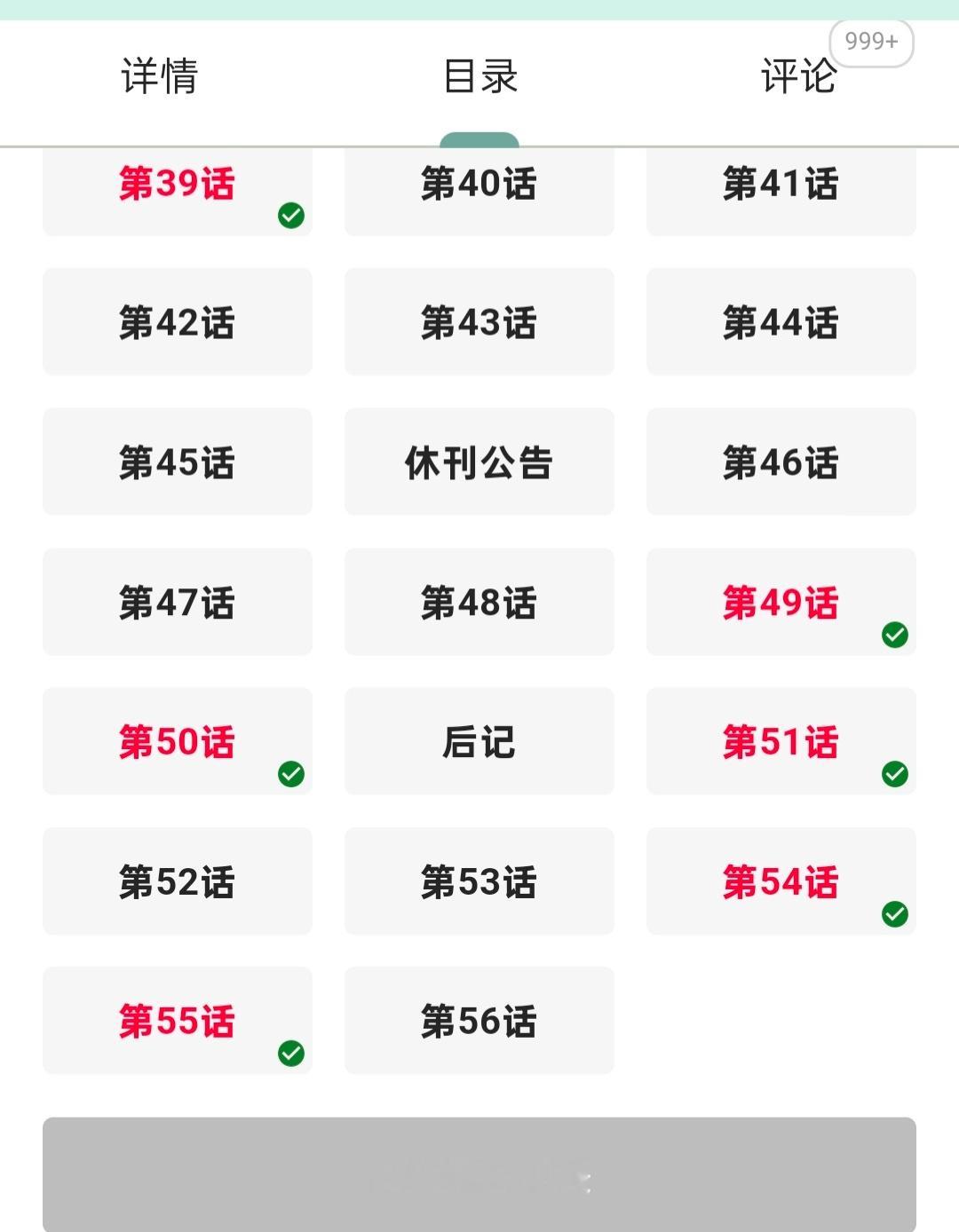959x1232 pixels.
Task: Open chapter 第46话
Action: [781, 462]
